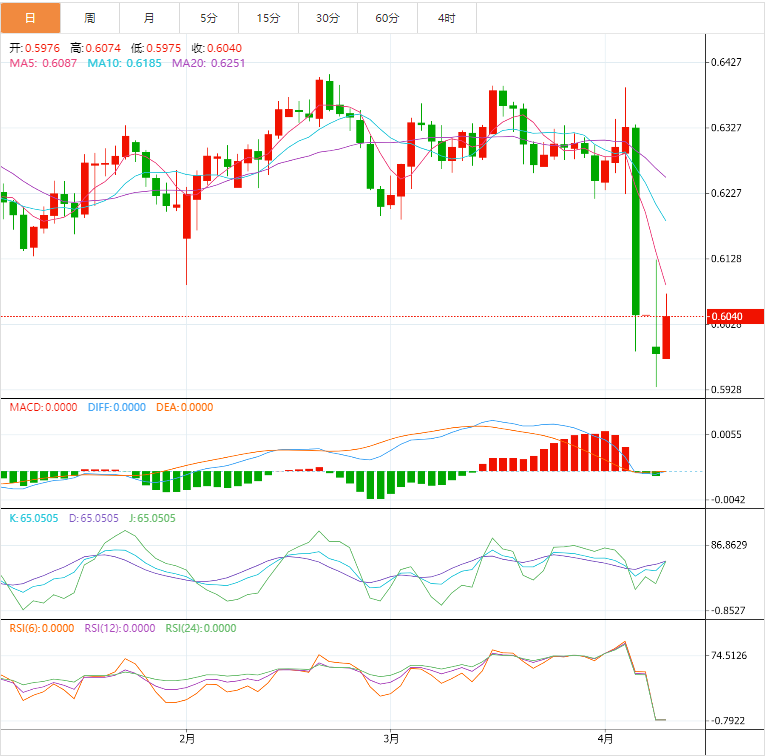Click the tallest red MACD histogram bar
The height and width of the screenshot is (756, 767).
click(x=605, y=451)
